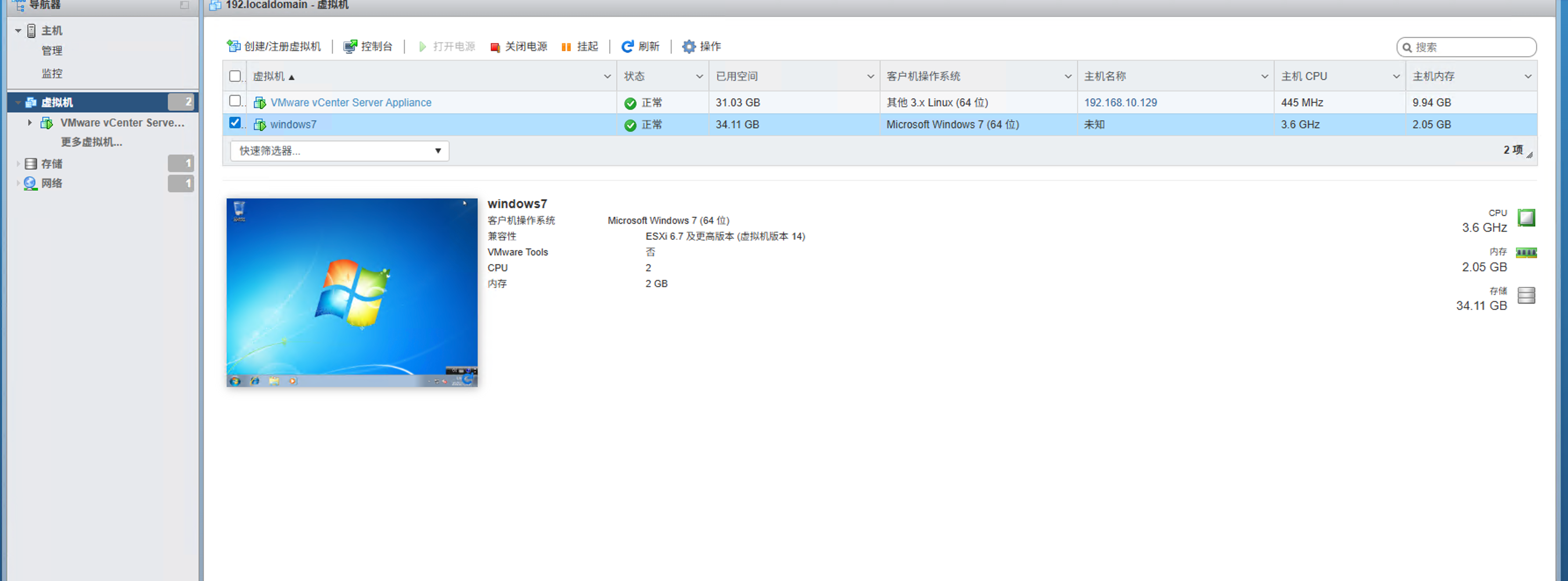Collapse the Host tree node
Image resolution: width=1568 pixels, height=581 pixels.
tap(18, 30)
